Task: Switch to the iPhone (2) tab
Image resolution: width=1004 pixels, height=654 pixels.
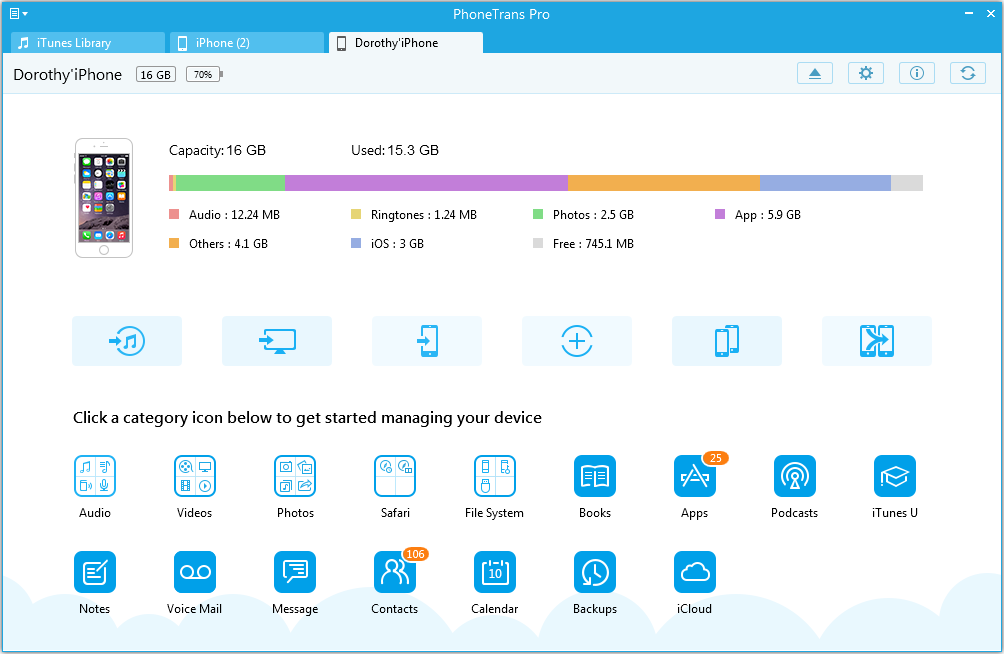Action: pyautogui.click(x=247, y=43)
